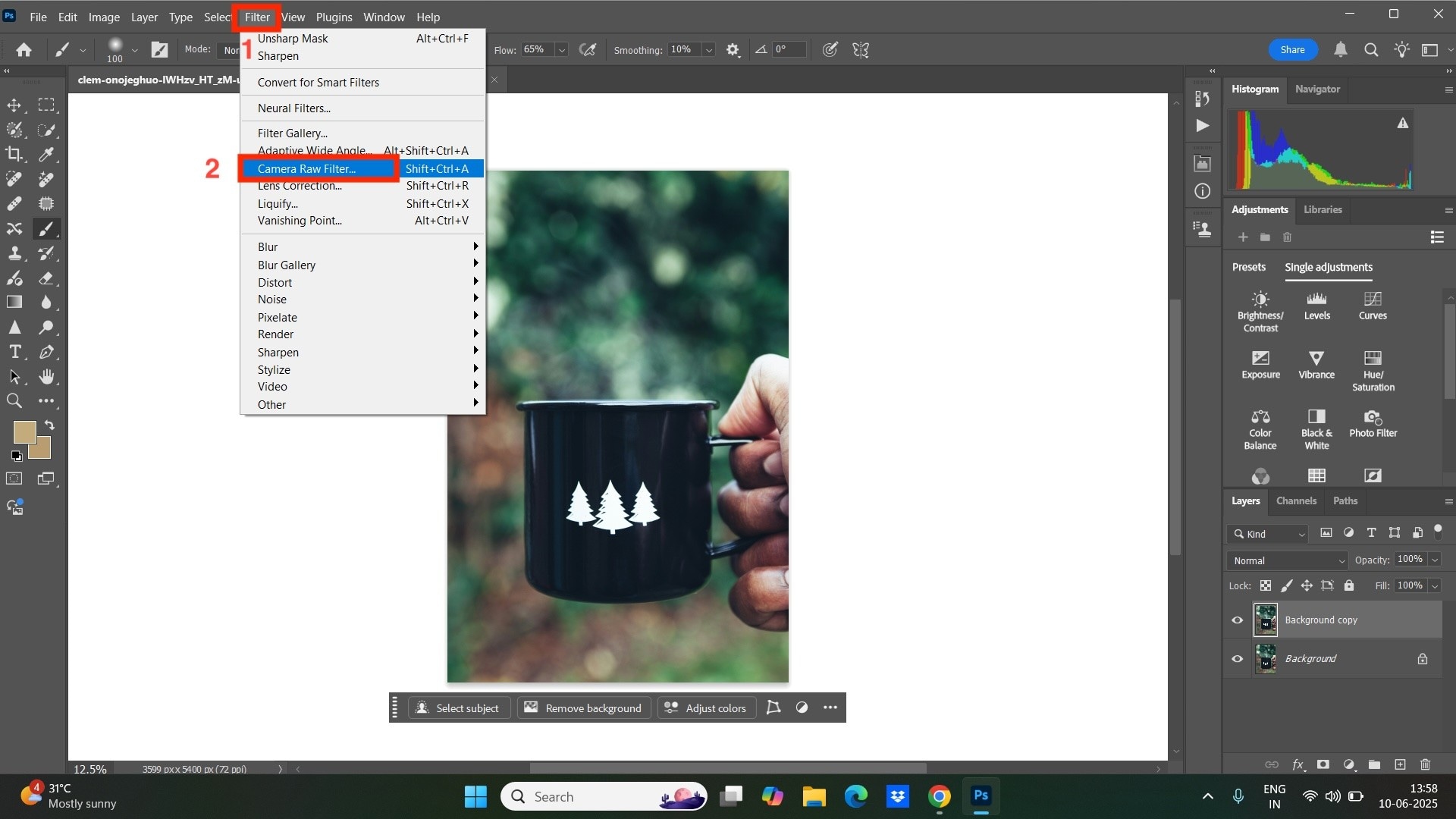
Task: Add an Exposure adjustment
Action: click(x=1260, y=365)
